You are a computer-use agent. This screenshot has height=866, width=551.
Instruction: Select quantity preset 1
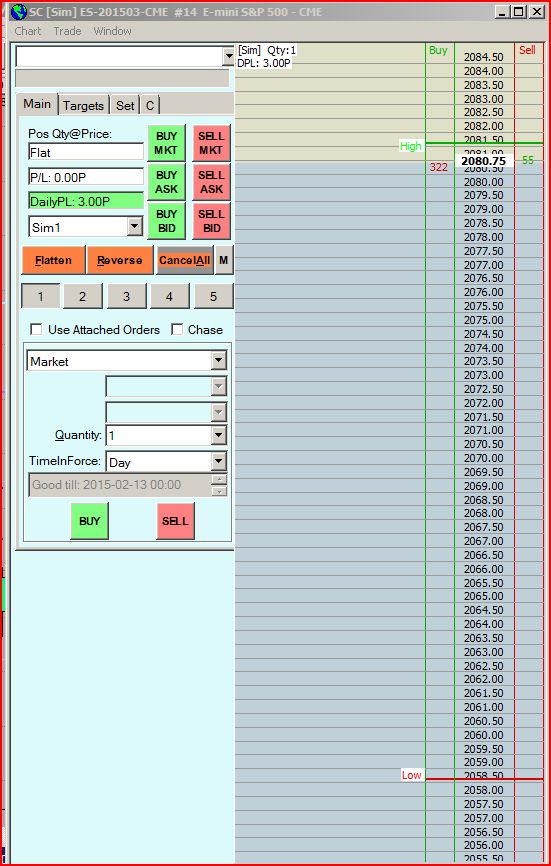tap(40, 297)
